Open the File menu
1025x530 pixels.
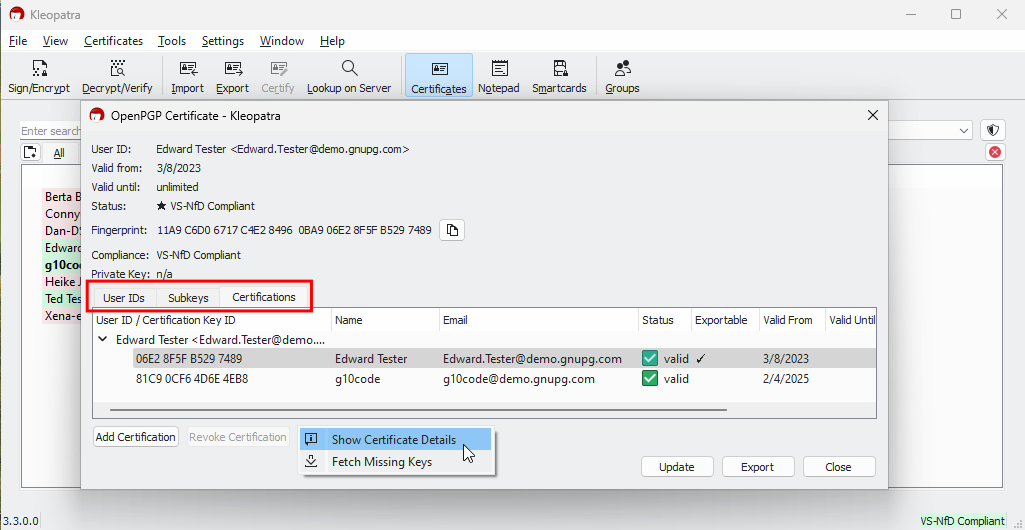pos(18,41)
